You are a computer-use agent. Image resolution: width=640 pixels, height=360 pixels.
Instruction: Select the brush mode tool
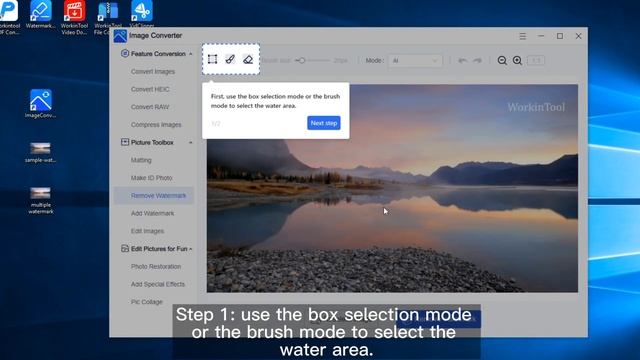pyautogui.click(x=230, y=59)
